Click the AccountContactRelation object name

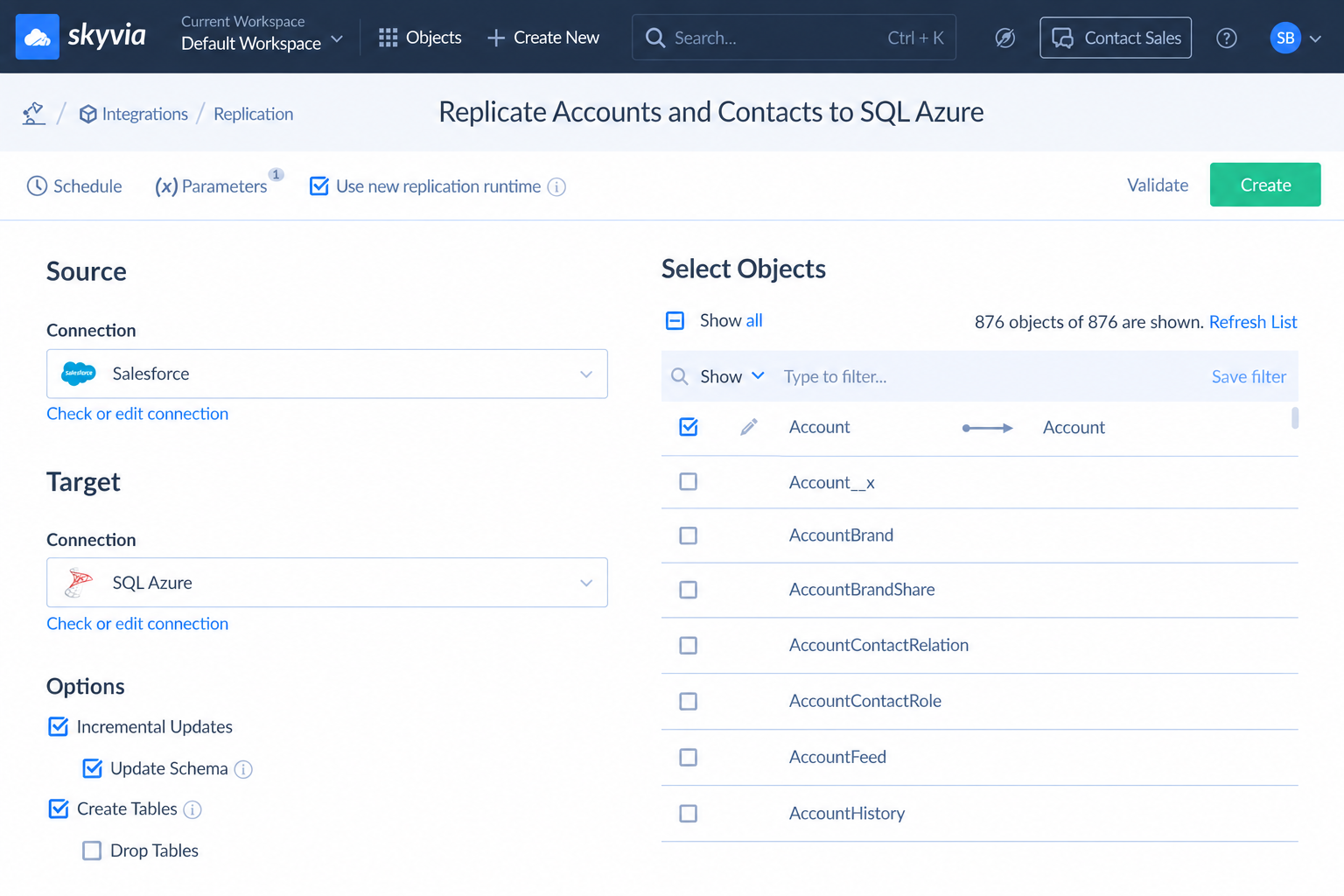click(x=878, y=645)
